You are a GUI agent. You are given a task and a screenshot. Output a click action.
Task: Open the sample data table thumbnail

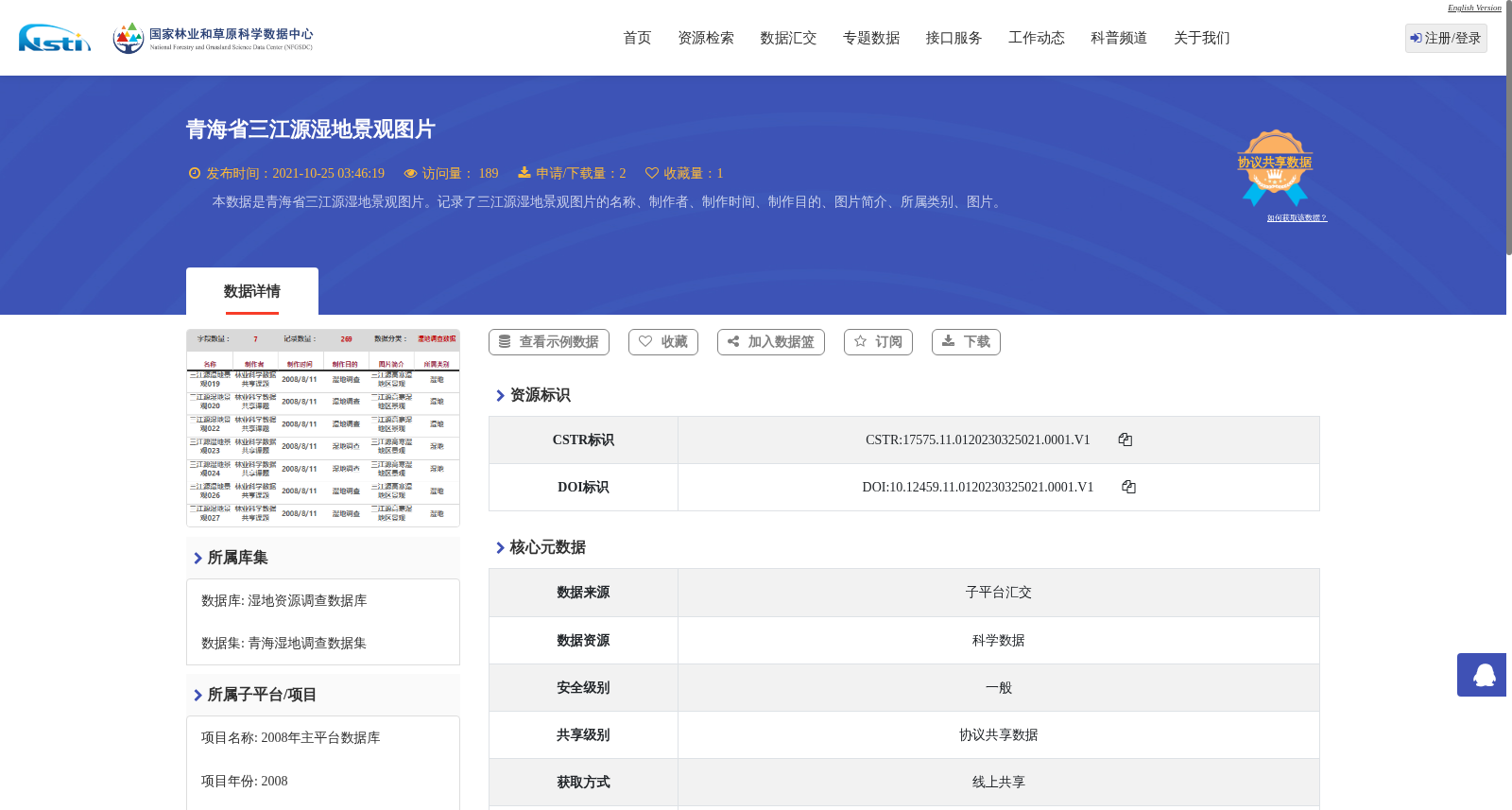[x=323, y=428]
